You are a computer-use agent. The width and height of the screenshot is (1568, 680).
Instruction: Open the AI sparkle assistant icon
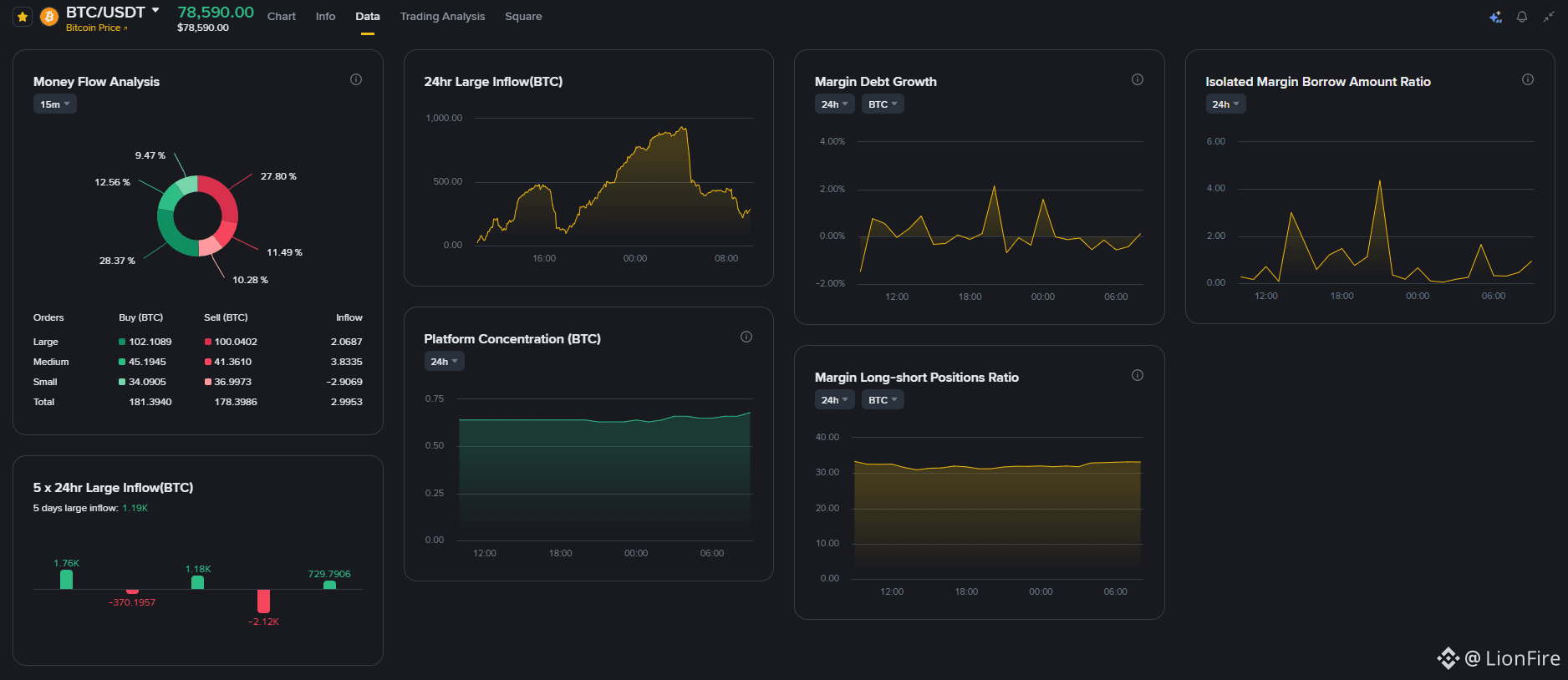(x=1495, y=17)
